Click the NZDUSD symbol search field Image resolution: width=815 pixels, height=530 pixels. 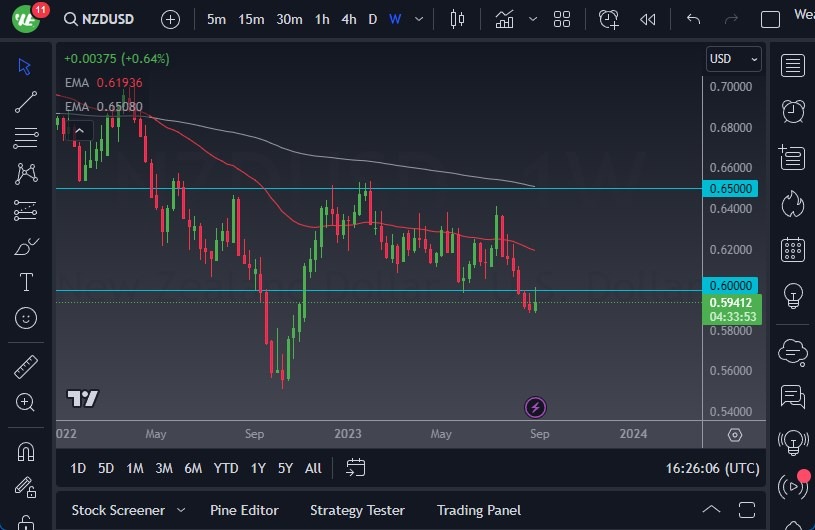point(109,19)
